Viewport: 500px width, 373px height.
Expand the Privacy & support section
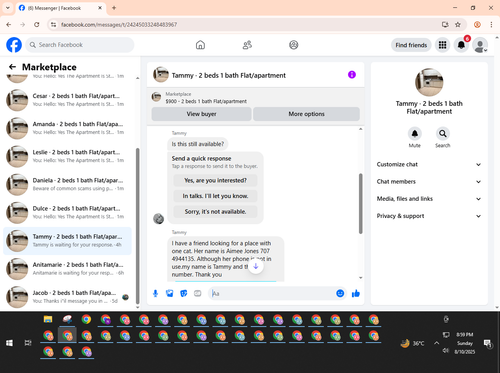429,216
